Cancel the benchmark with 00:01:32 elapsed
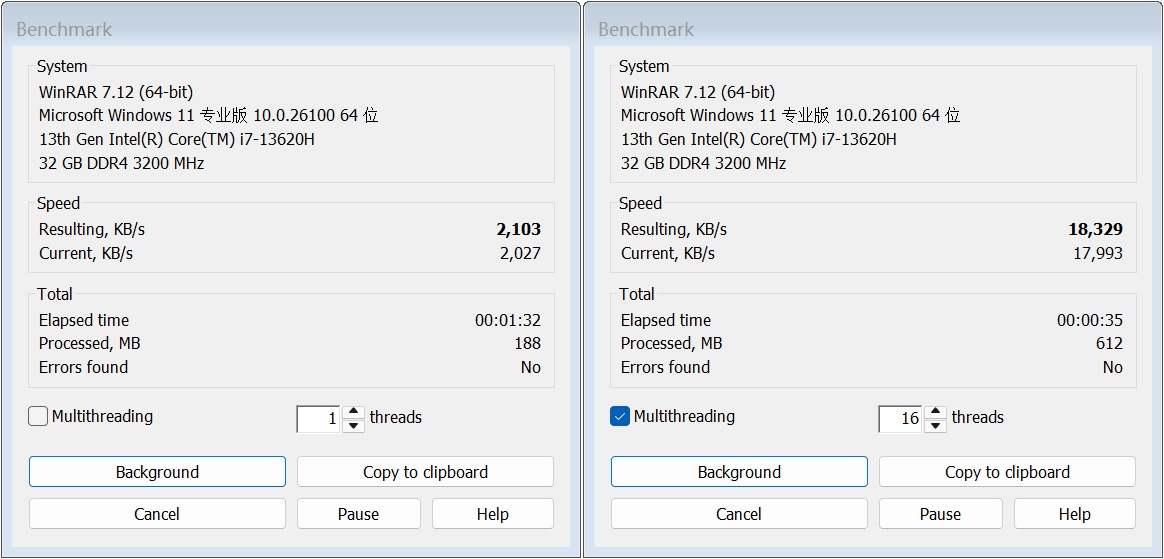This screenshot has height=559, width=1164. pyautogui.click(x=157, y=514)
